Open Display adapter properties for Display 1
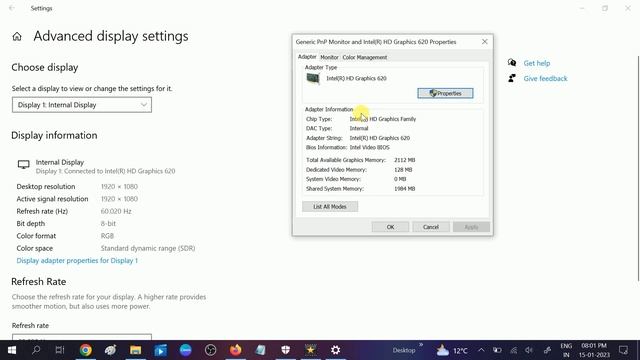640x360 pixels. [x=77, y=260]
